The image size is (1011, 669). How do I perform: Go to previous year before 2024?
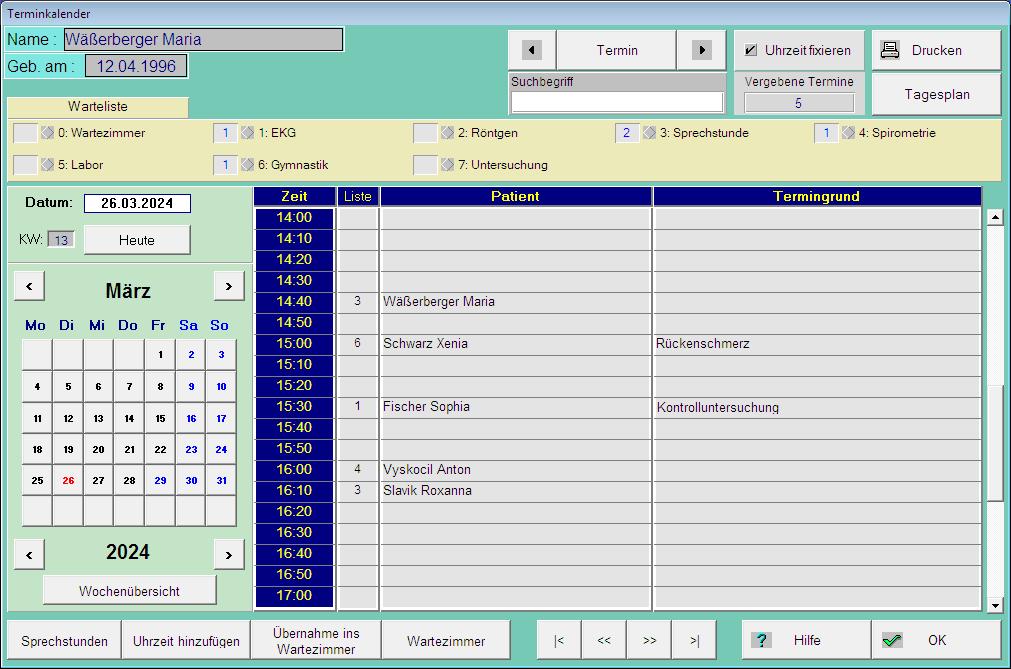click(30, 555)
